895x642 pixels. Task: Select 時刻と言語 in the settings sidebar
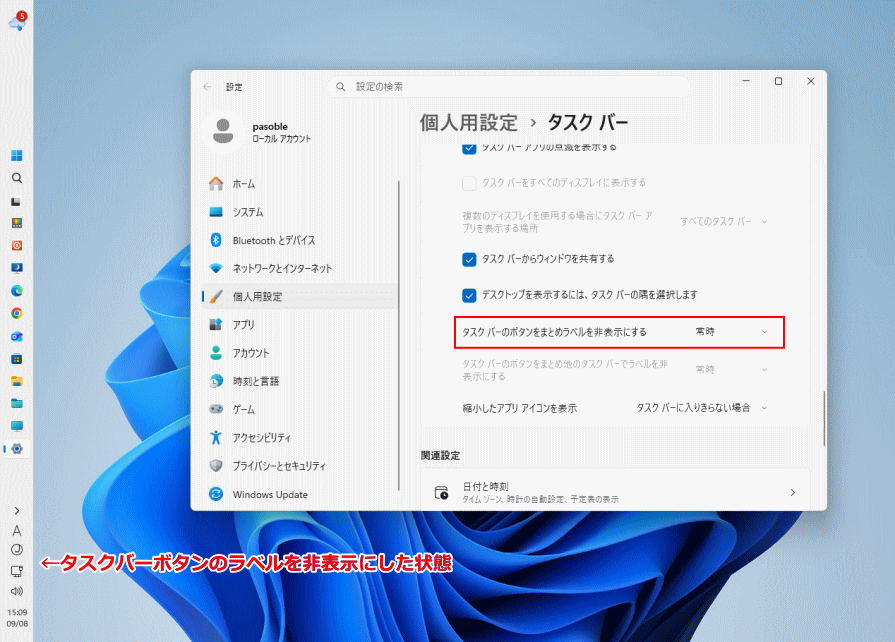tap(299, 381)
